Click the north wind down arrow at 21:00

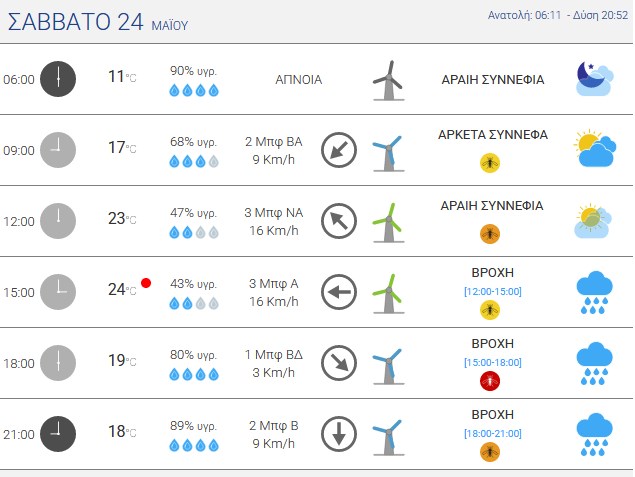point(339,434)
